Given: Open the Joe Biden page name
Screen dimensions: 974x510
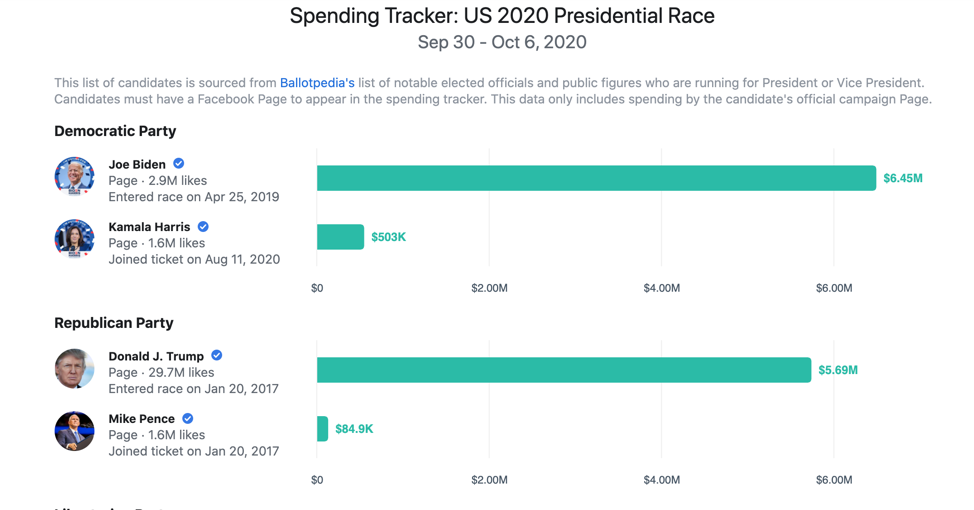Looking at the screenshot, I should pyautogui.click(x=137, y=165).
